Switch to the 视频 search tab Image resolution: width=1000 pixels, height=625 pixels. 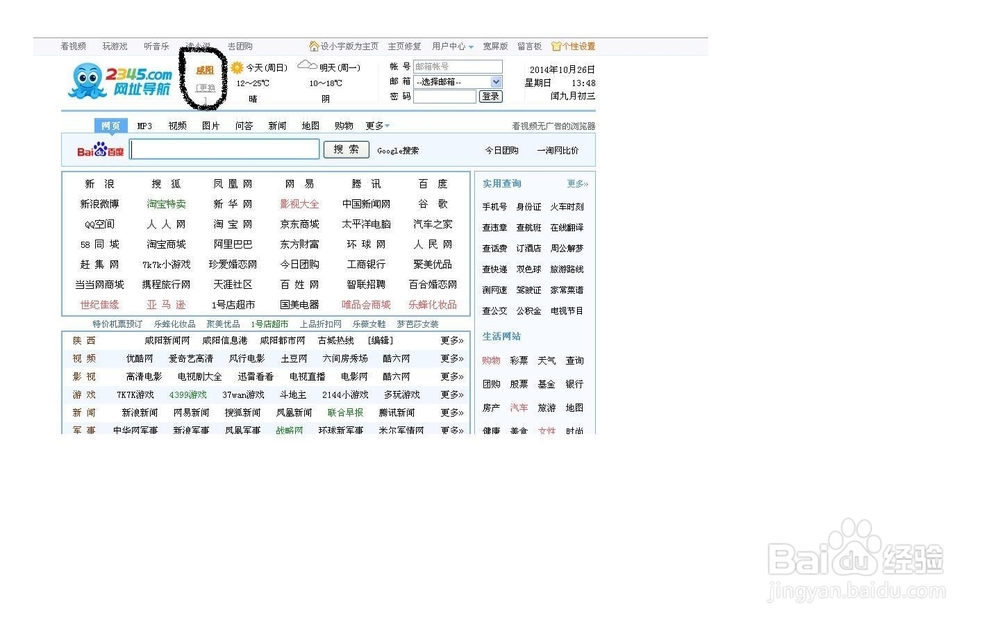click(x=177, y=126)
